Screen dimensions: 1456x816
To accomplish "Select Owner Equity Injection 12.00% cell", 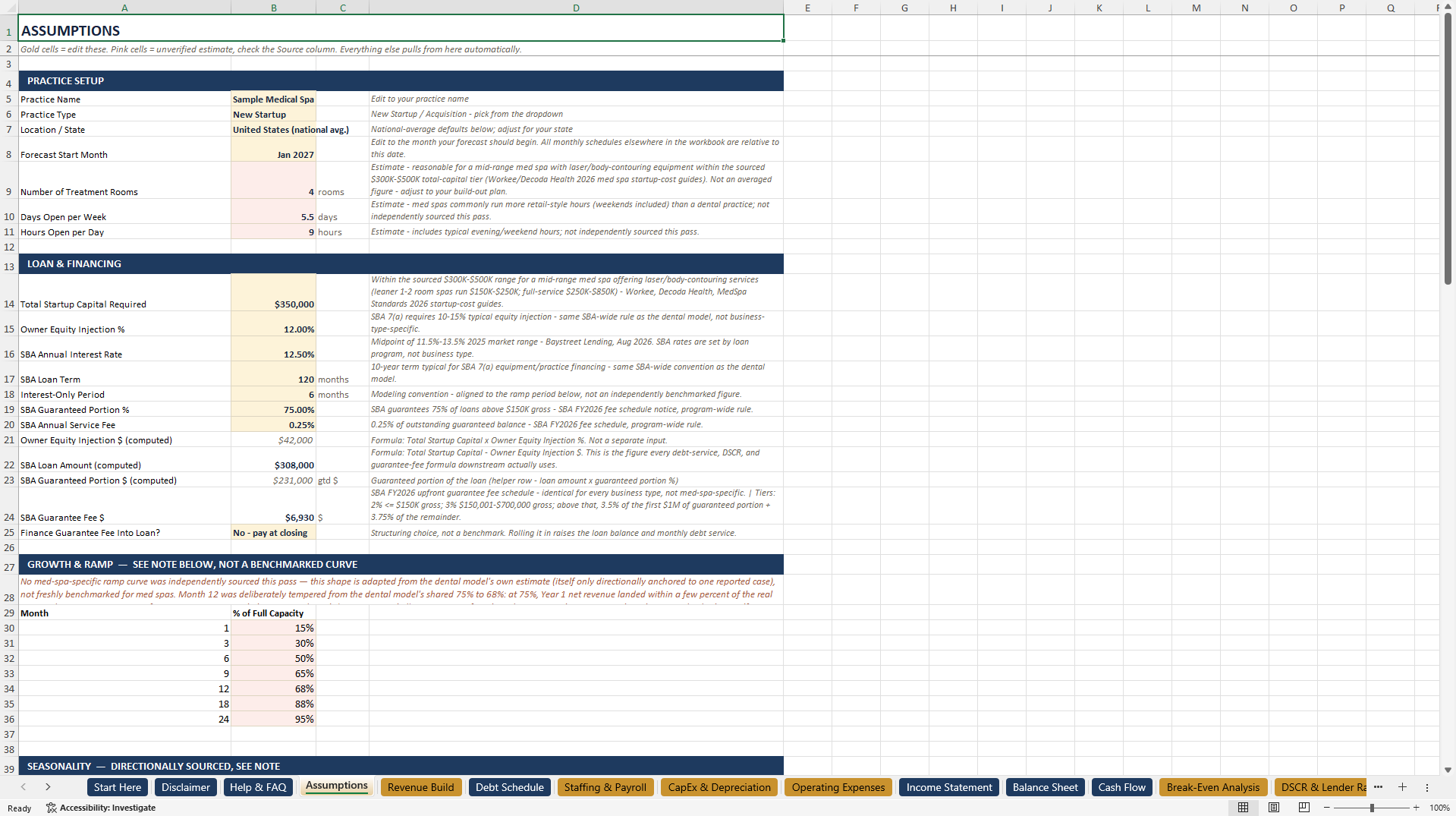I will pos(273,324).
